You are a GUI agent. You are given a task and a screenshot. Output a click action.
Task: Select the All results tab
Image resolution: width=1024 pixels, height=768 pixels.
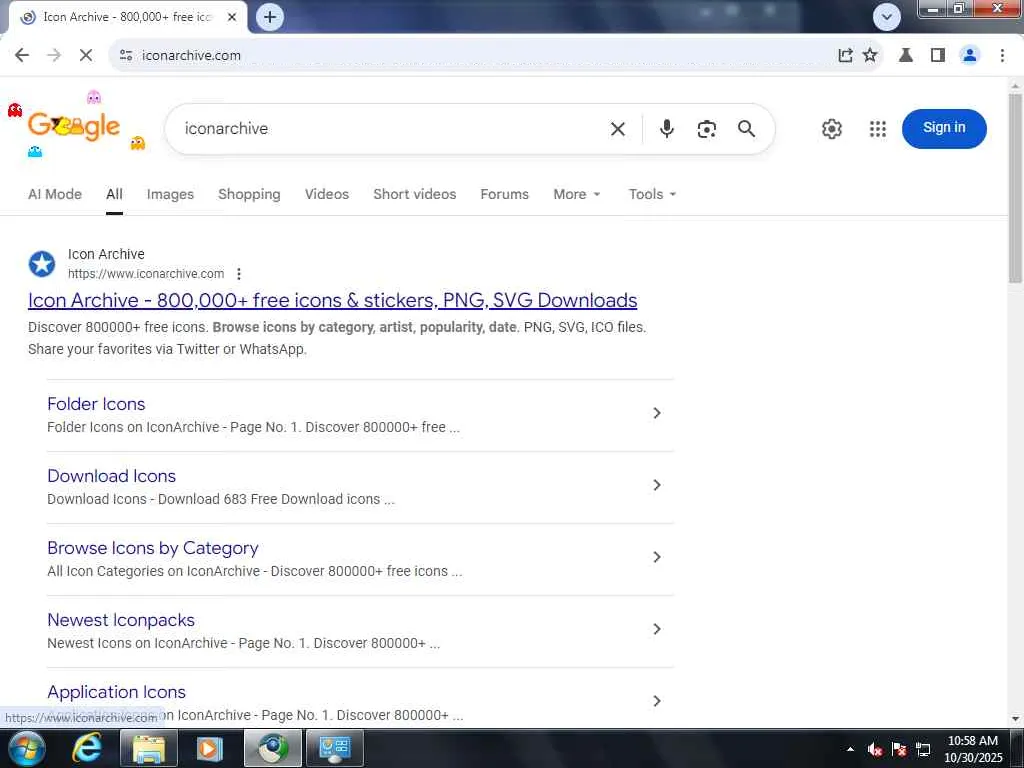click(114, 194)
